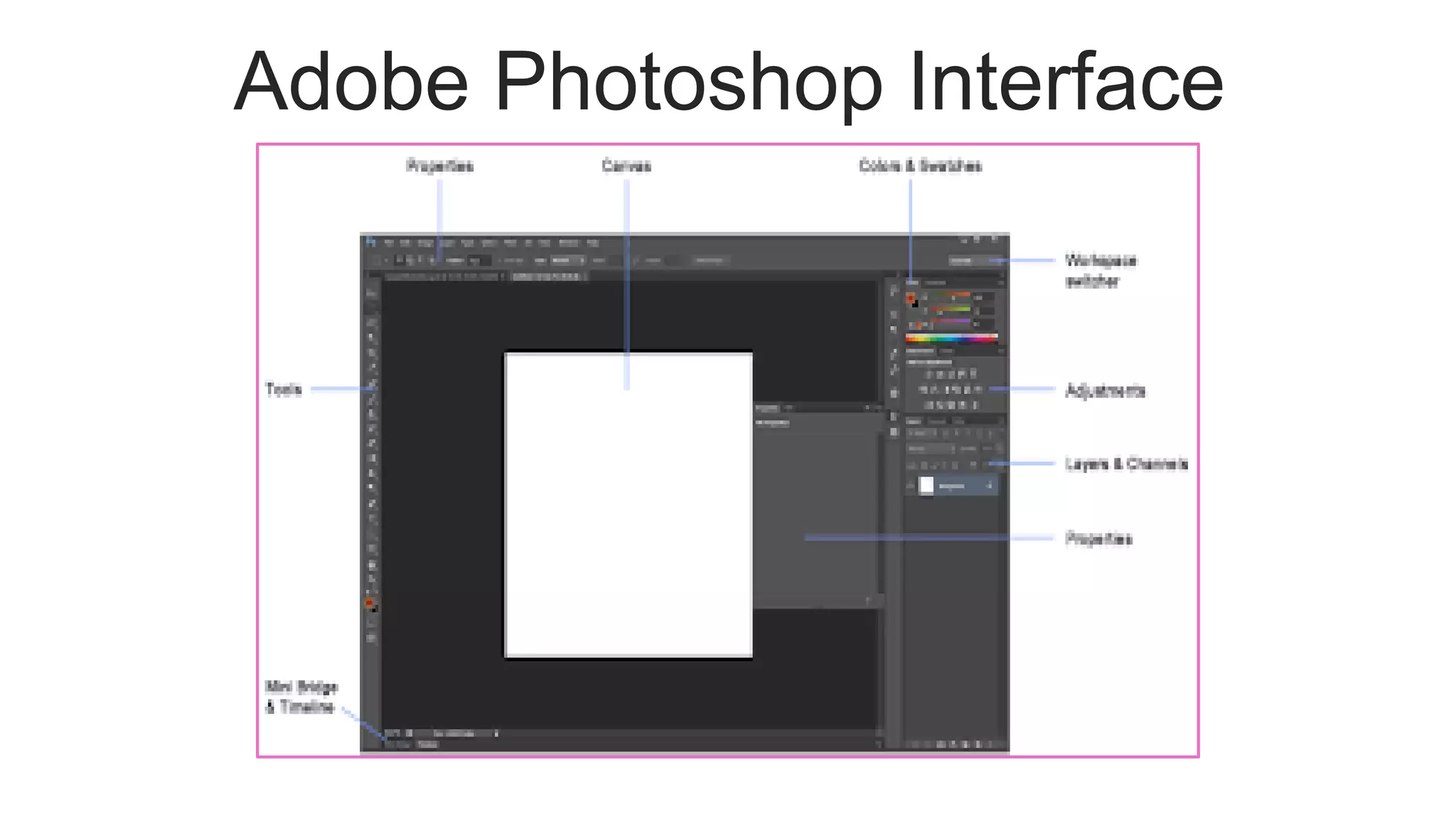This screenshot has height=819, width=1456.
Task: Select the Eraser tool
Action: [371, 443]
